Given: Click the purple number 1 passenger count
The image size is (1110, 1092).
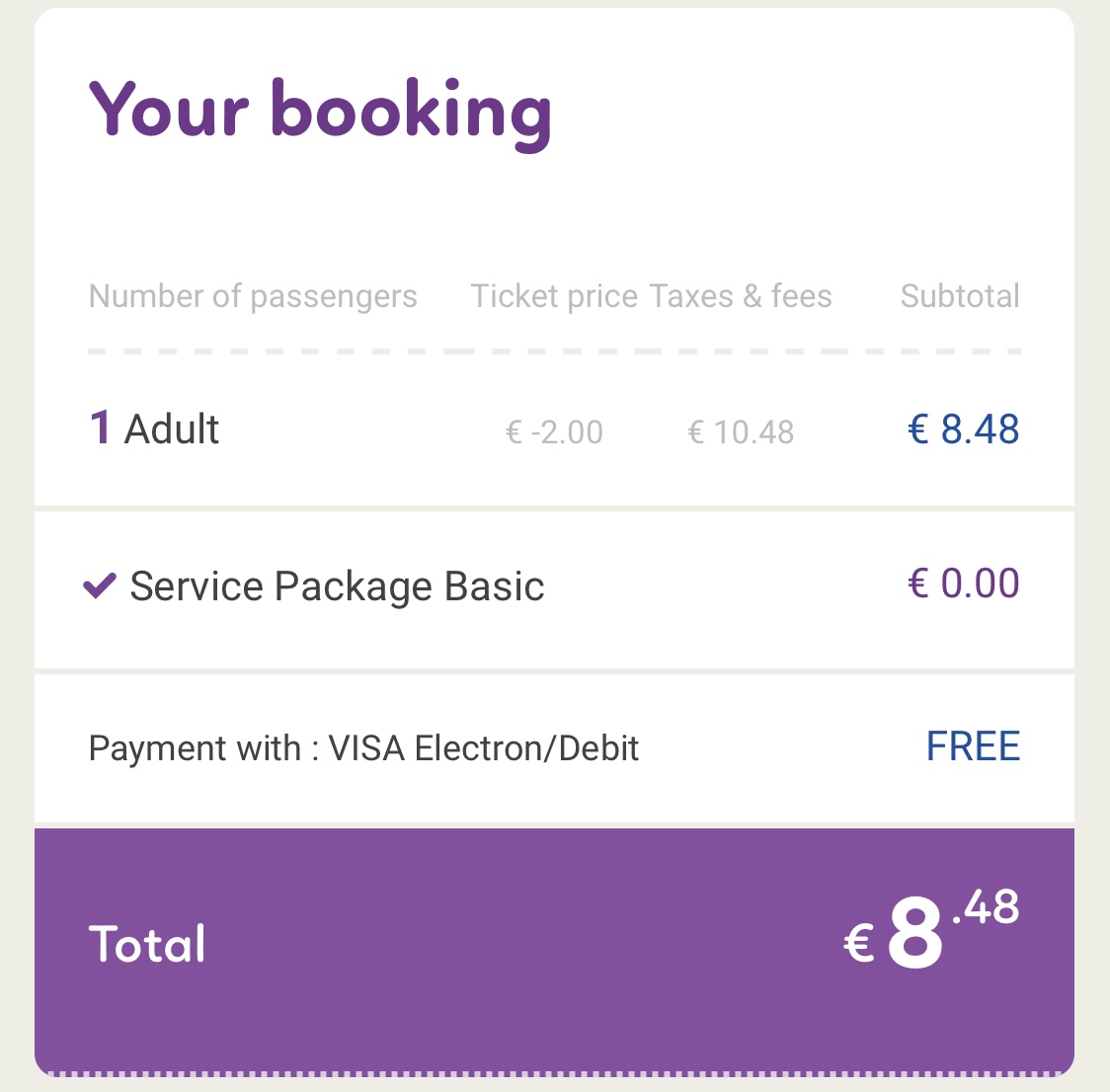Looking at the screenshot, I should [100, 428].
